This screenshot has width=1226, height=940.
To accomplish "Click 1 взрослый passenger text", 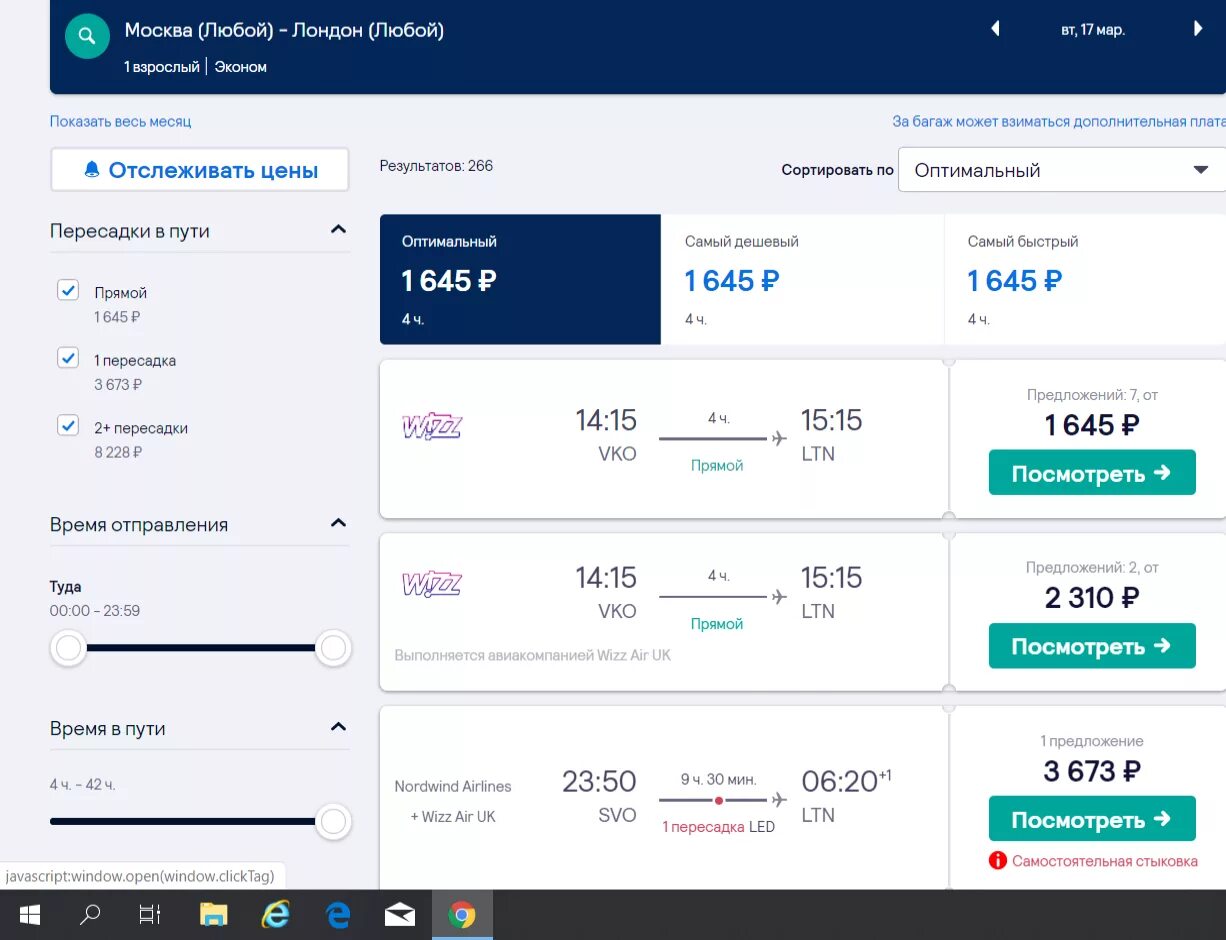I will click(163, 67).
